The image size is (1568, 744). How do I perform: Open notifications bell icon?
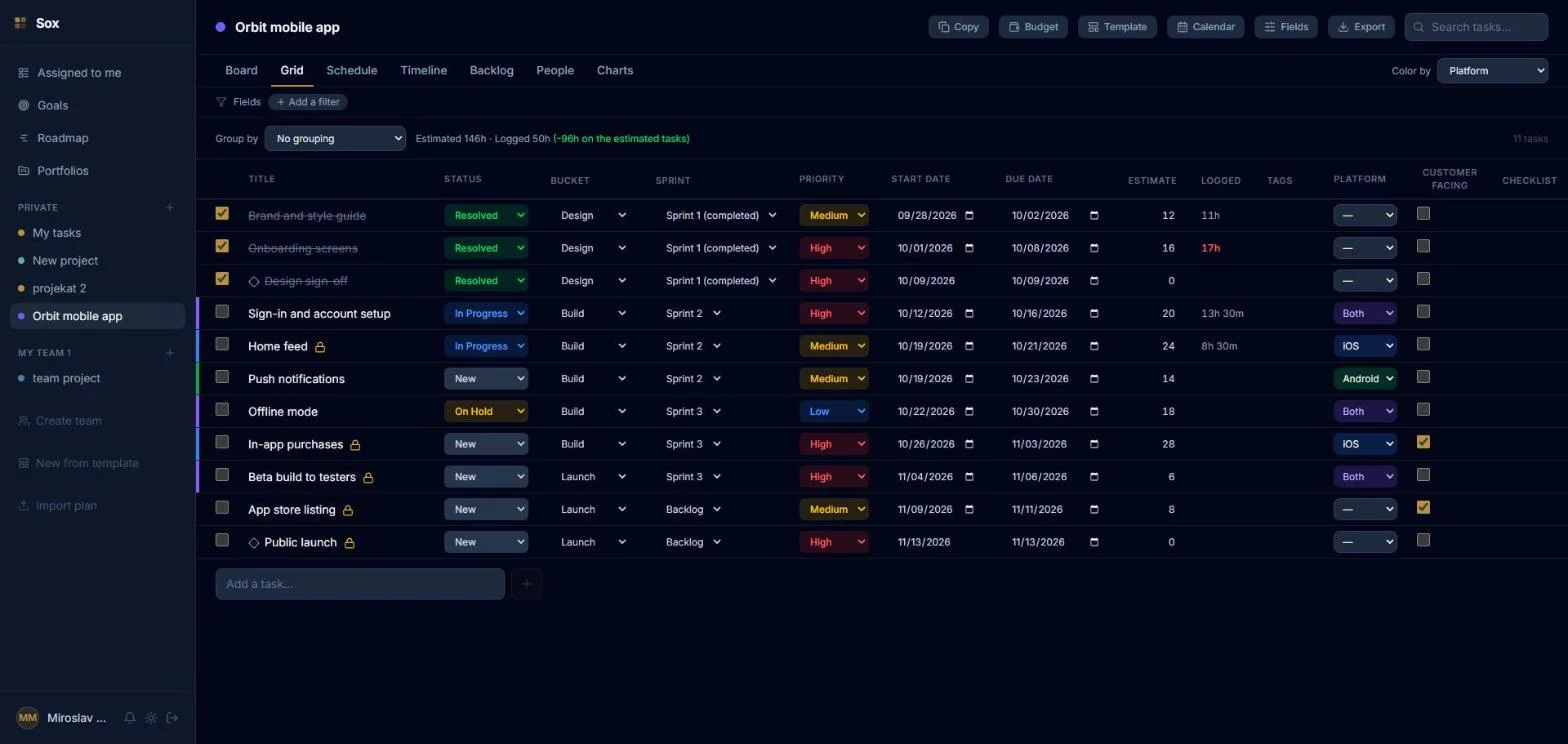(129, 718)
